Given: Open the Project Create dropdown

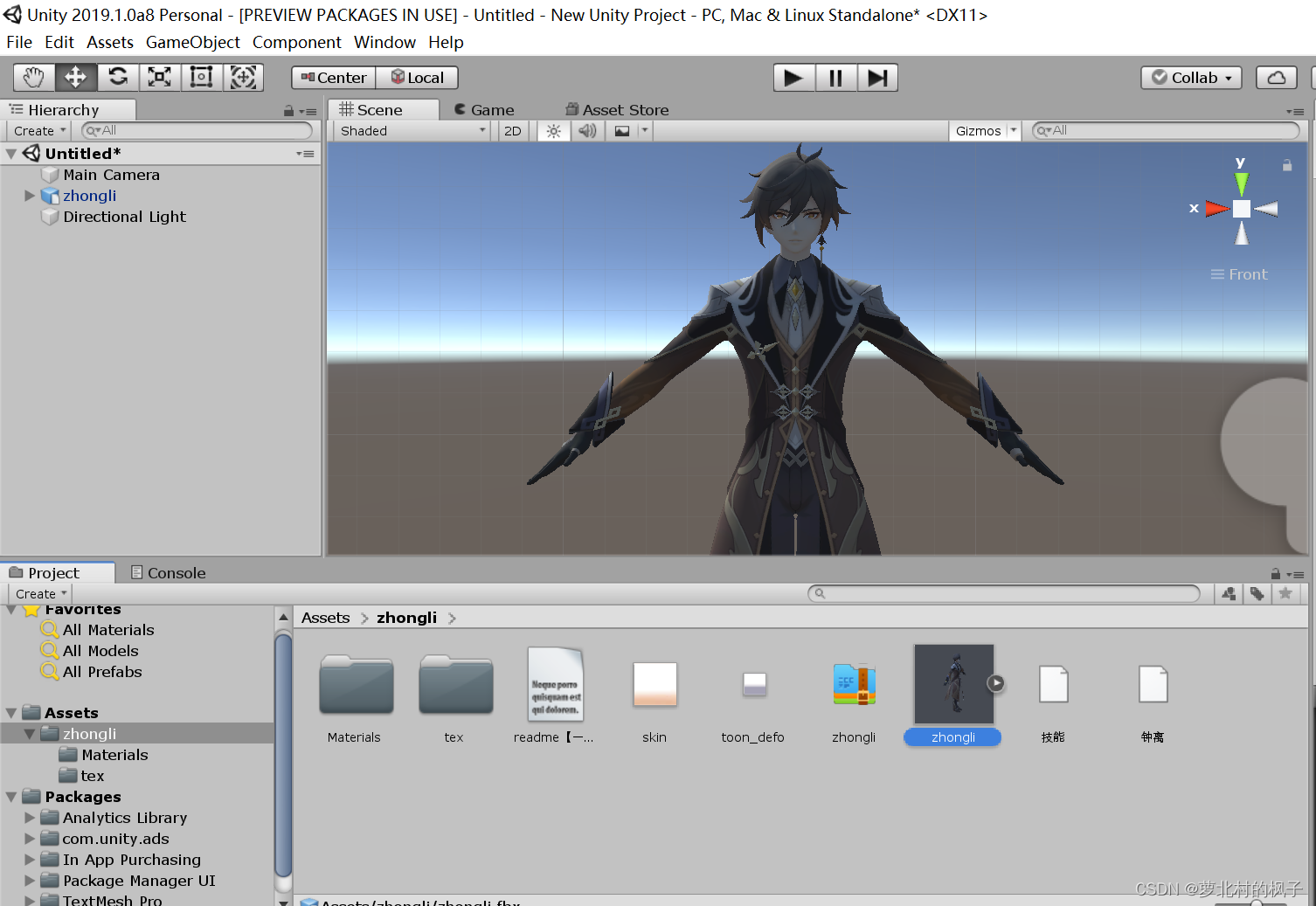Looking at the screenshot, I should tap(41, 594).
